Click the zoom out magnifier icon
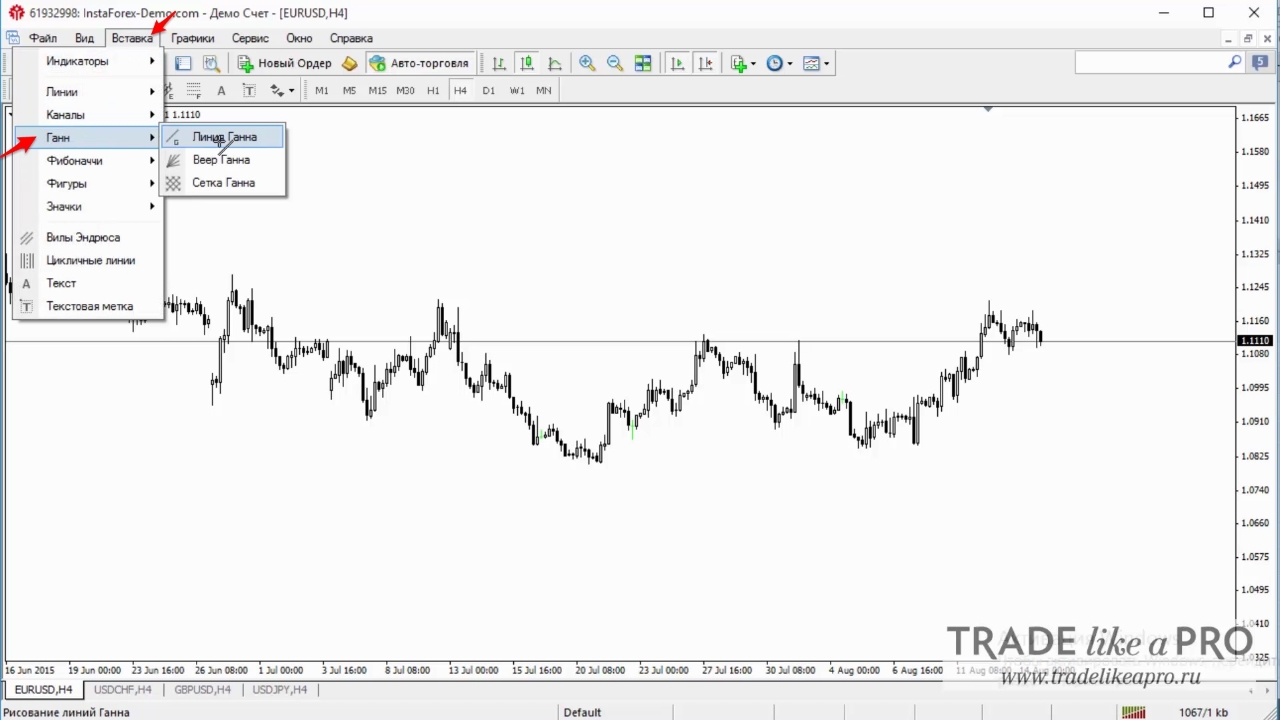1280x720 pixels. [615, 63]
